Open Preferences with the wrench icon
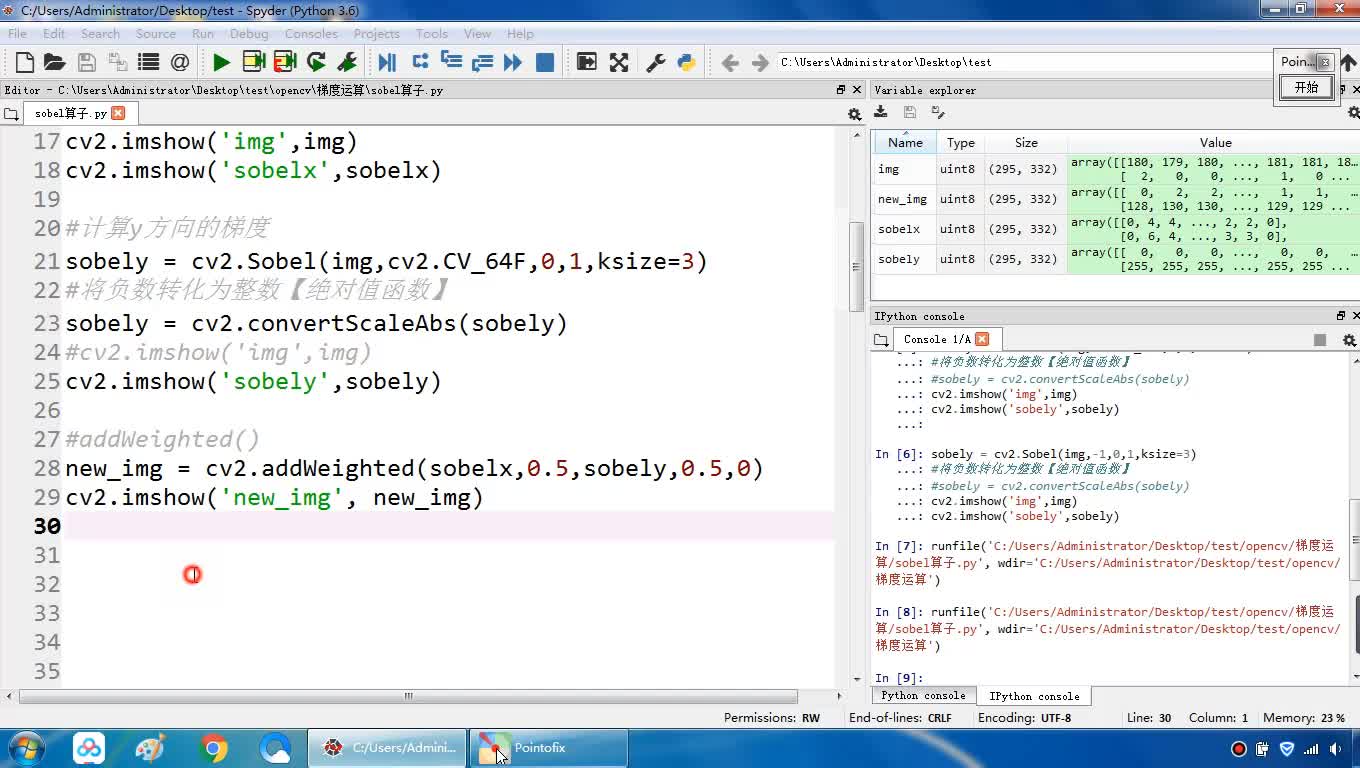 [x=656, y=63]
